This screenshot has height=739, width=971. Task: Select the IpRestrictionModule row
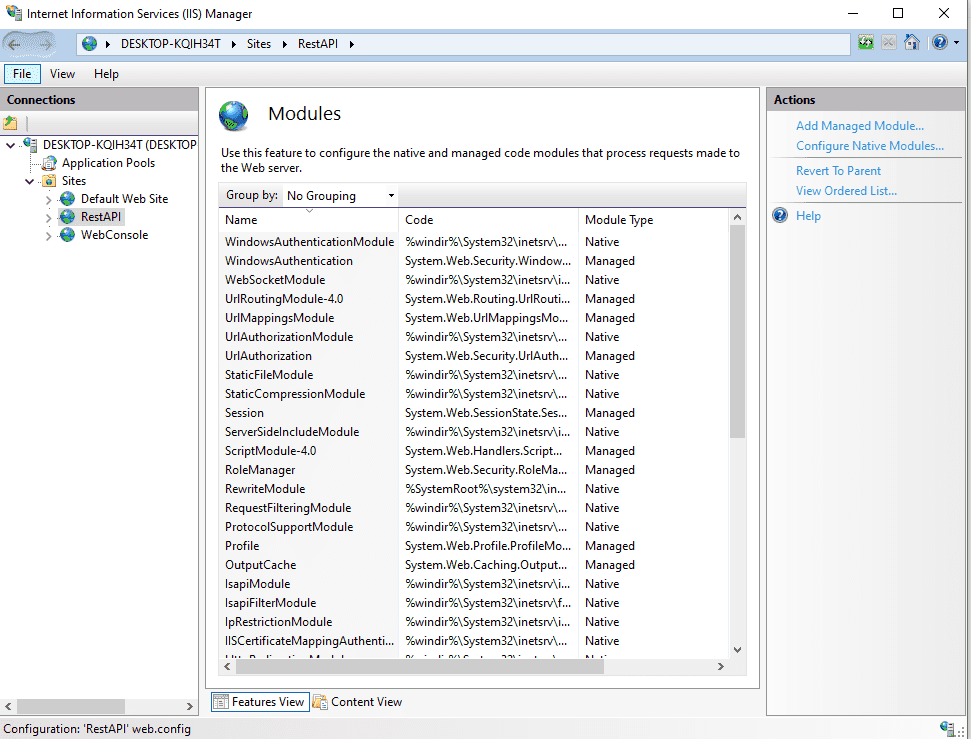click(x=474, y=622)
